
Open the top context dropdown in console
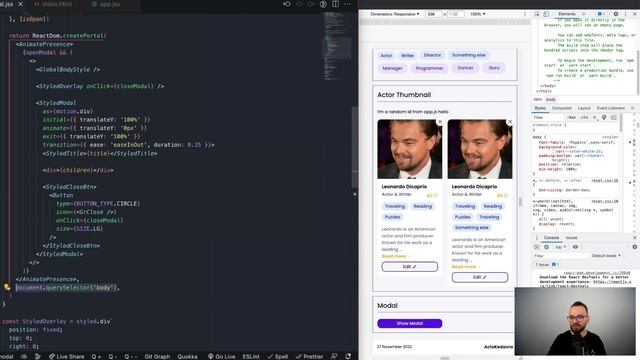pos(560,247)
